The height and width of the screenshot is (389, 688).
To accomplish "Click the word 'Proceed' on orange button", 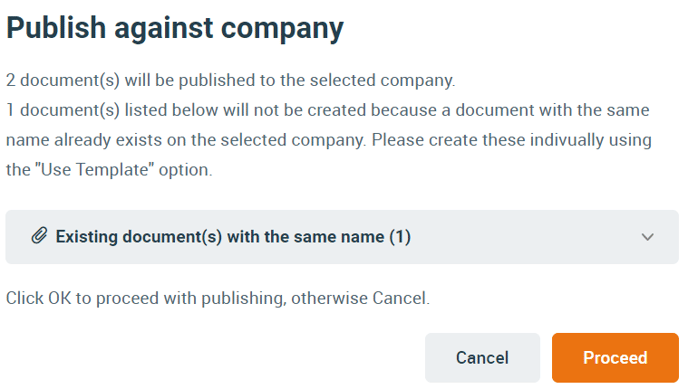I will tap(615, 358).
